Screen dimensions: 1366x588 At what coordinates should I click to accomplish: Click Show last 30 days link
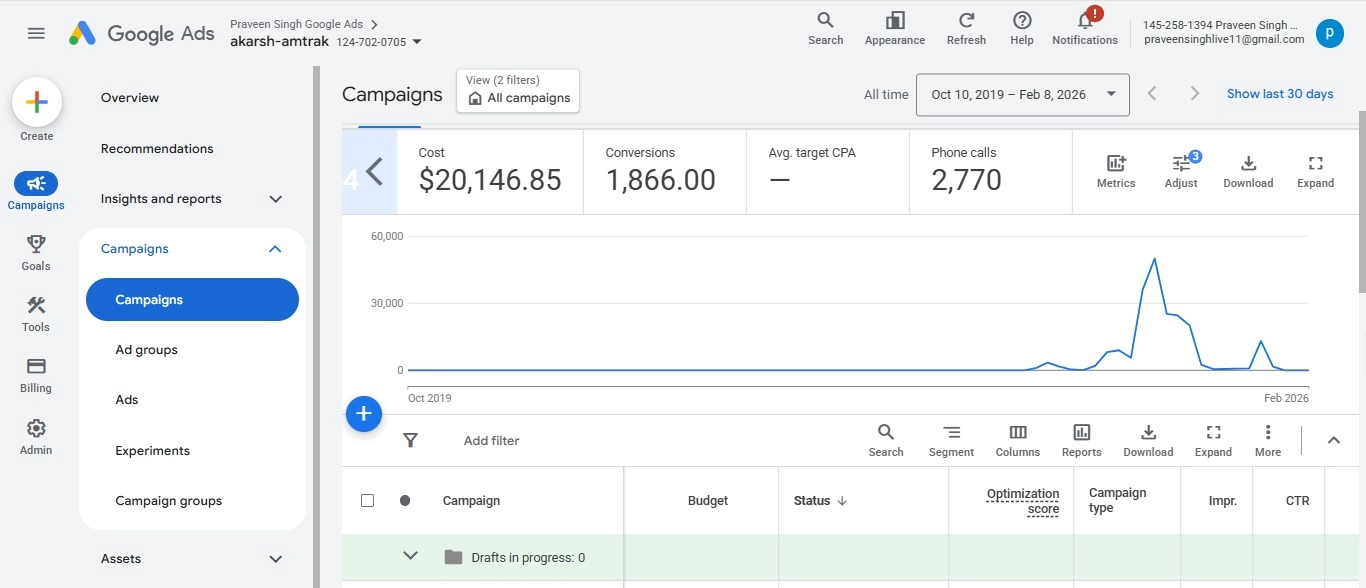(1280, 94)
